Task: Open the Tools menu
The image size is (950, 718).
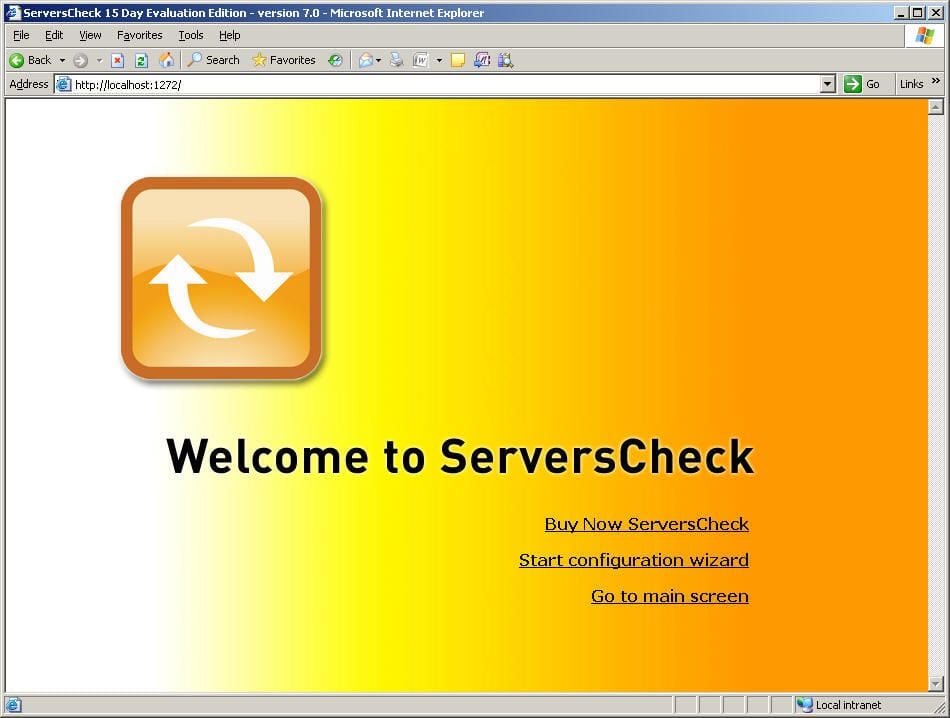Action: (x=191, y=35)
